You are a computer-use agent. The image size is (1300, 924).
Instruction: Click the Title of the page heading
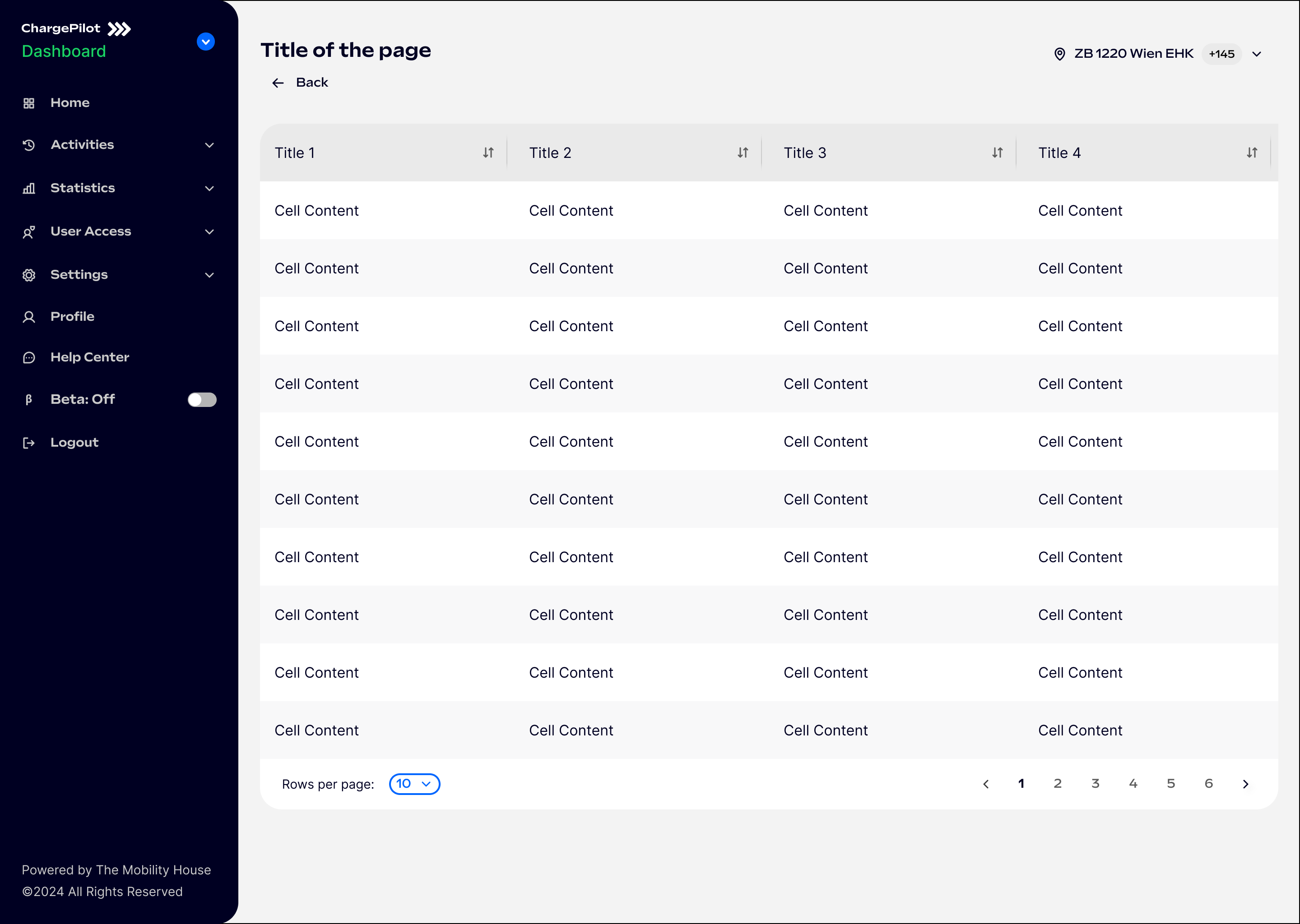[345, 50]
